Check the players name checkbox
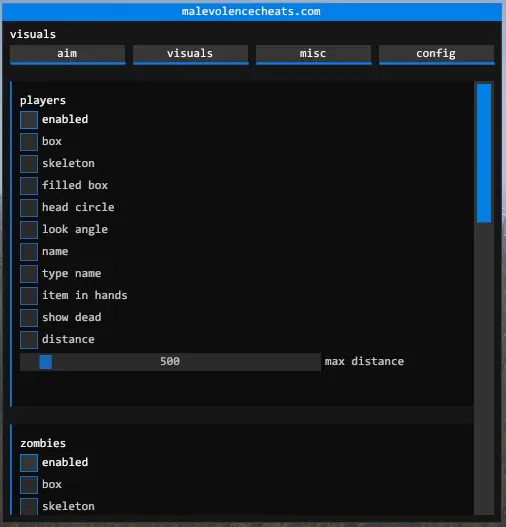Screen dimensions: 506x527 (x=29, y=252)
